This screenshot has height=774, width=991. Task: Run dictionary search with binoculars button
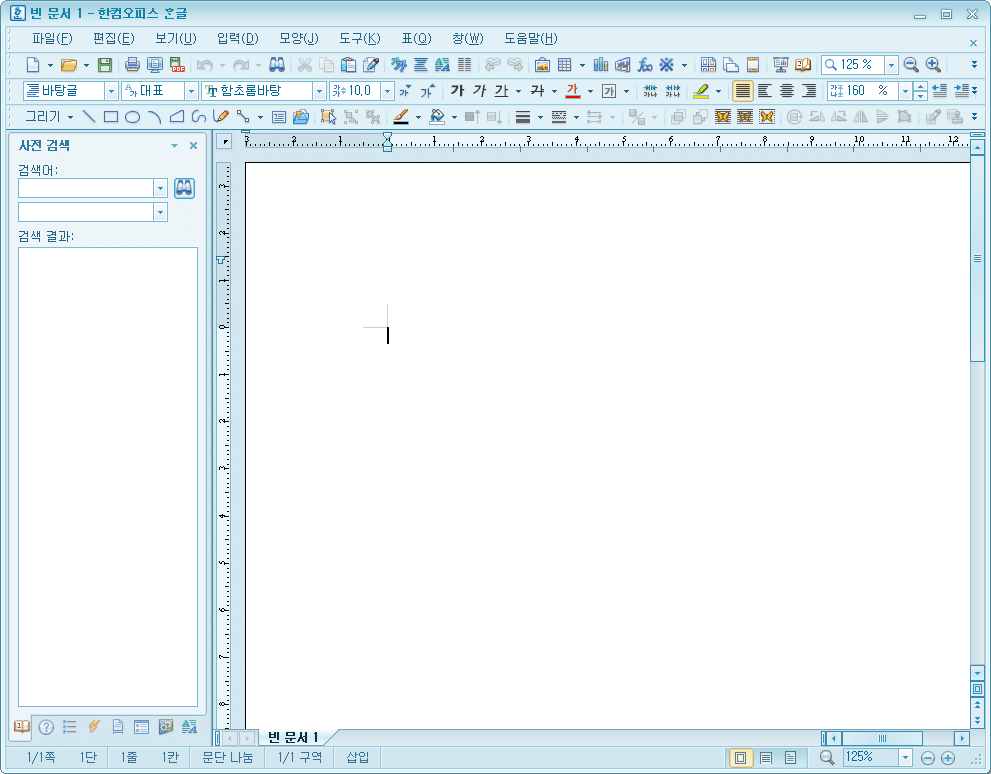(184, 188)
